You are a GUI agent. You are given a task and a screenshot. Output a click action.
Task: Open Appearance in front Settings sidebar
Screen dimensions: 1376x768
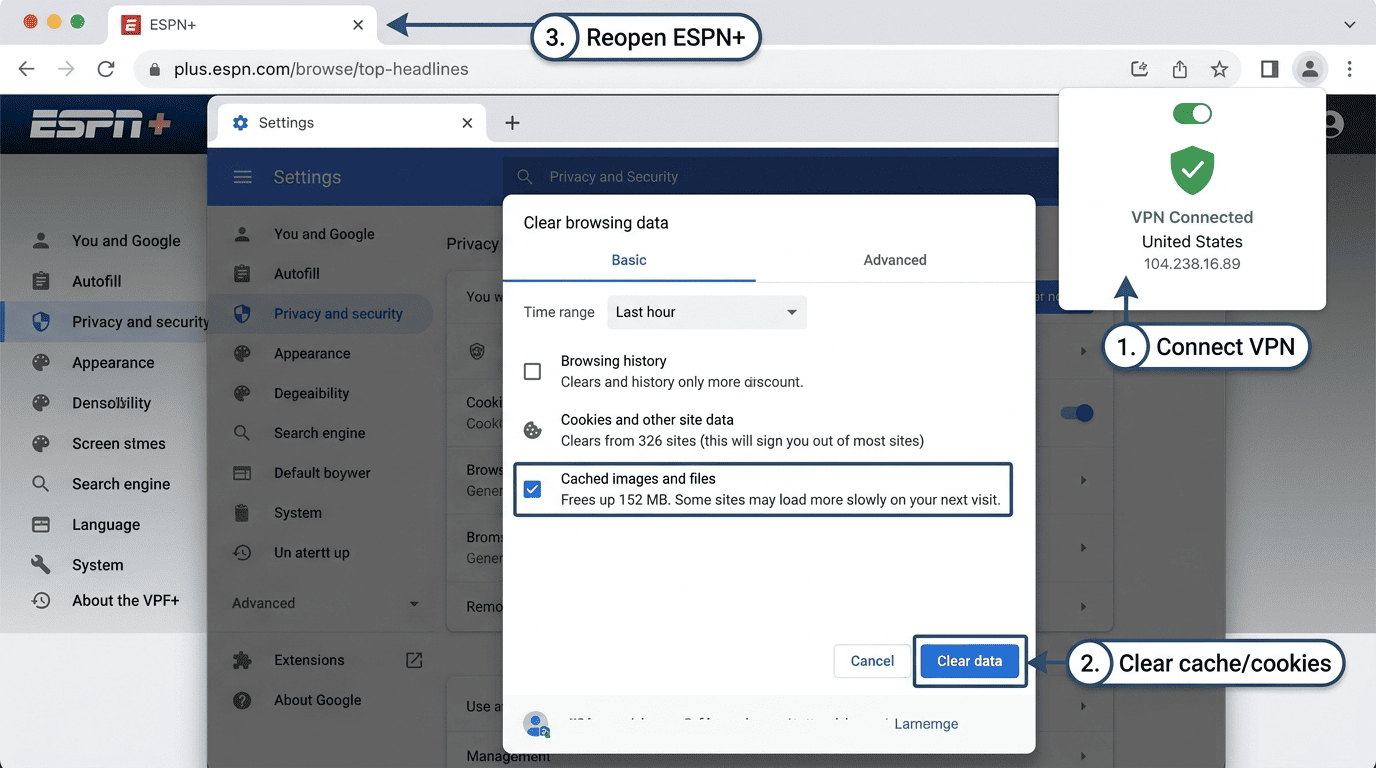tap(312, 353)
